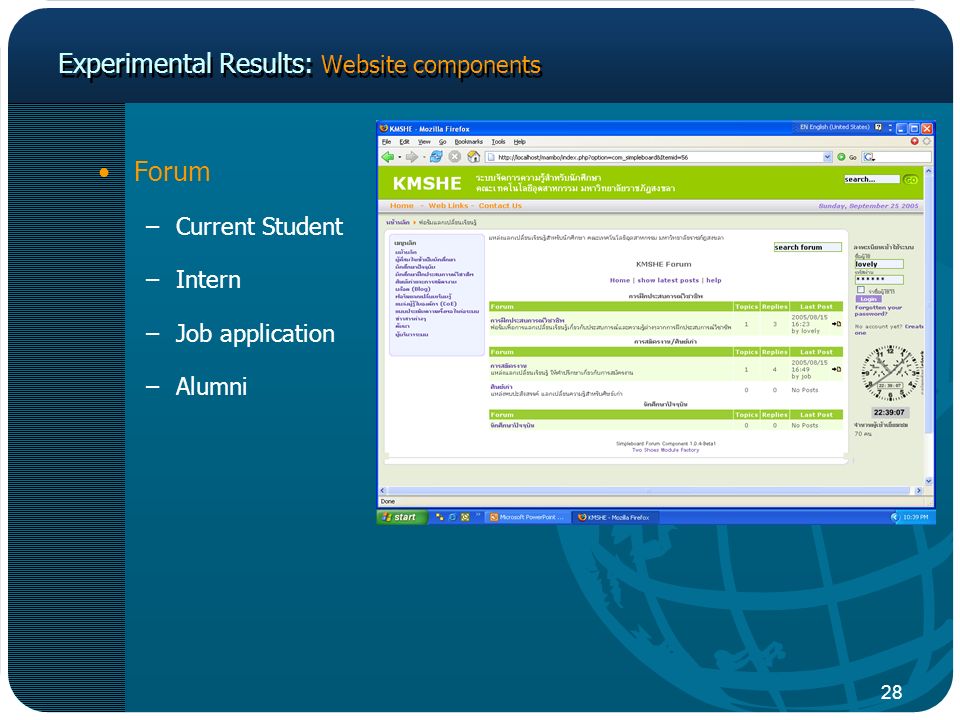Click the last-post arrow icon in job's row
The width and height of the screenshot is (960, 720).
(x=836, y=369)
